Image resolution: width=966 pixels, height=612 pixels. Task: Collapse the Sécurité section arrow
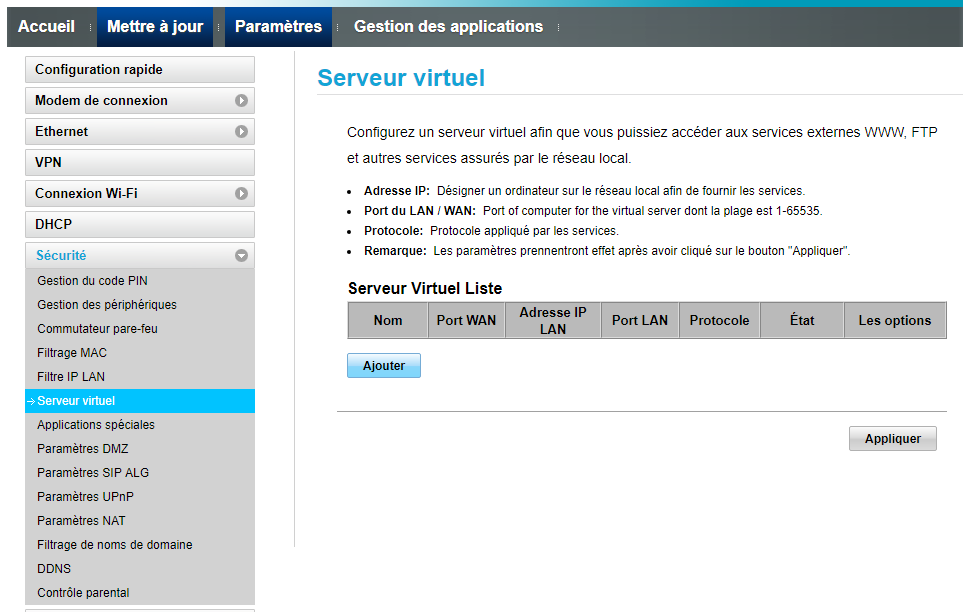point(241,256)
